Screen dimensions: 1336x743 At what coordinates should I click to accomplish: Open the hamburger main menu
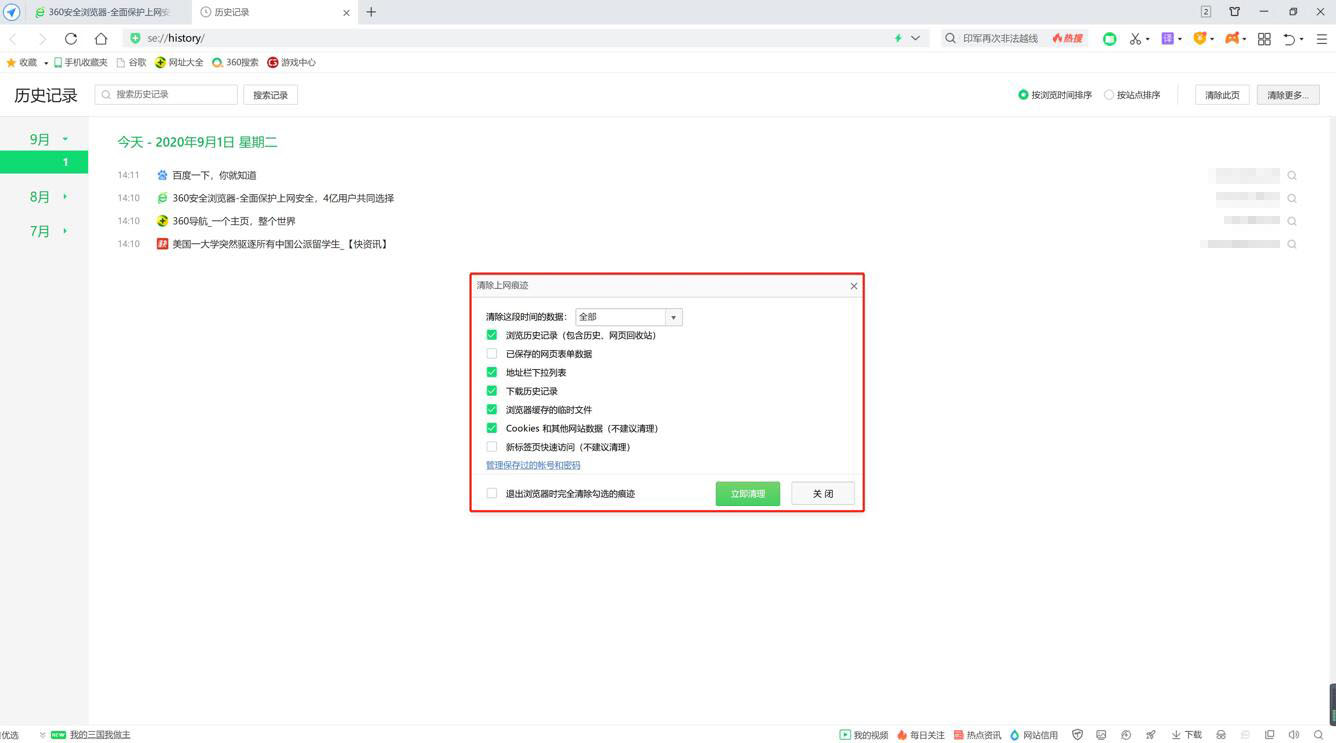coord(1321,38)
